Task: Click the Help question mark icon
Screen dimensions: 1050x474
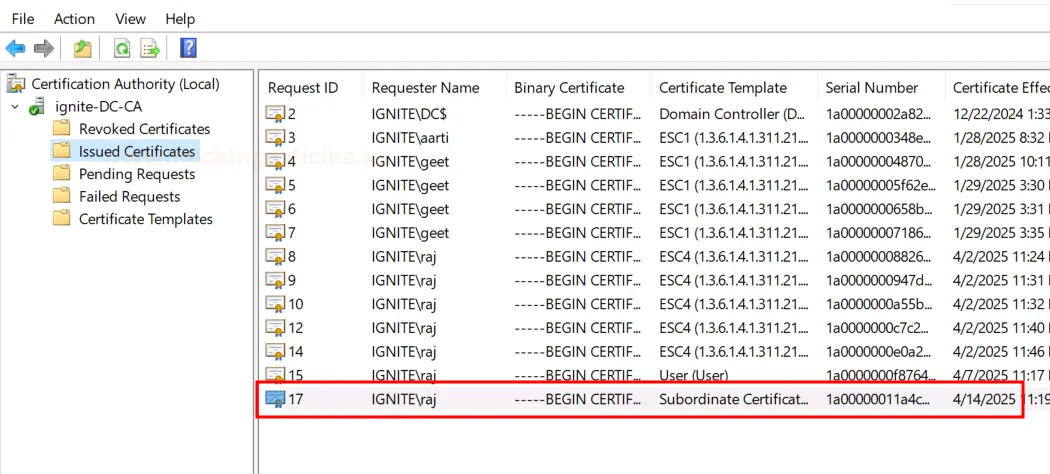Action: click(x=189, y=48)
